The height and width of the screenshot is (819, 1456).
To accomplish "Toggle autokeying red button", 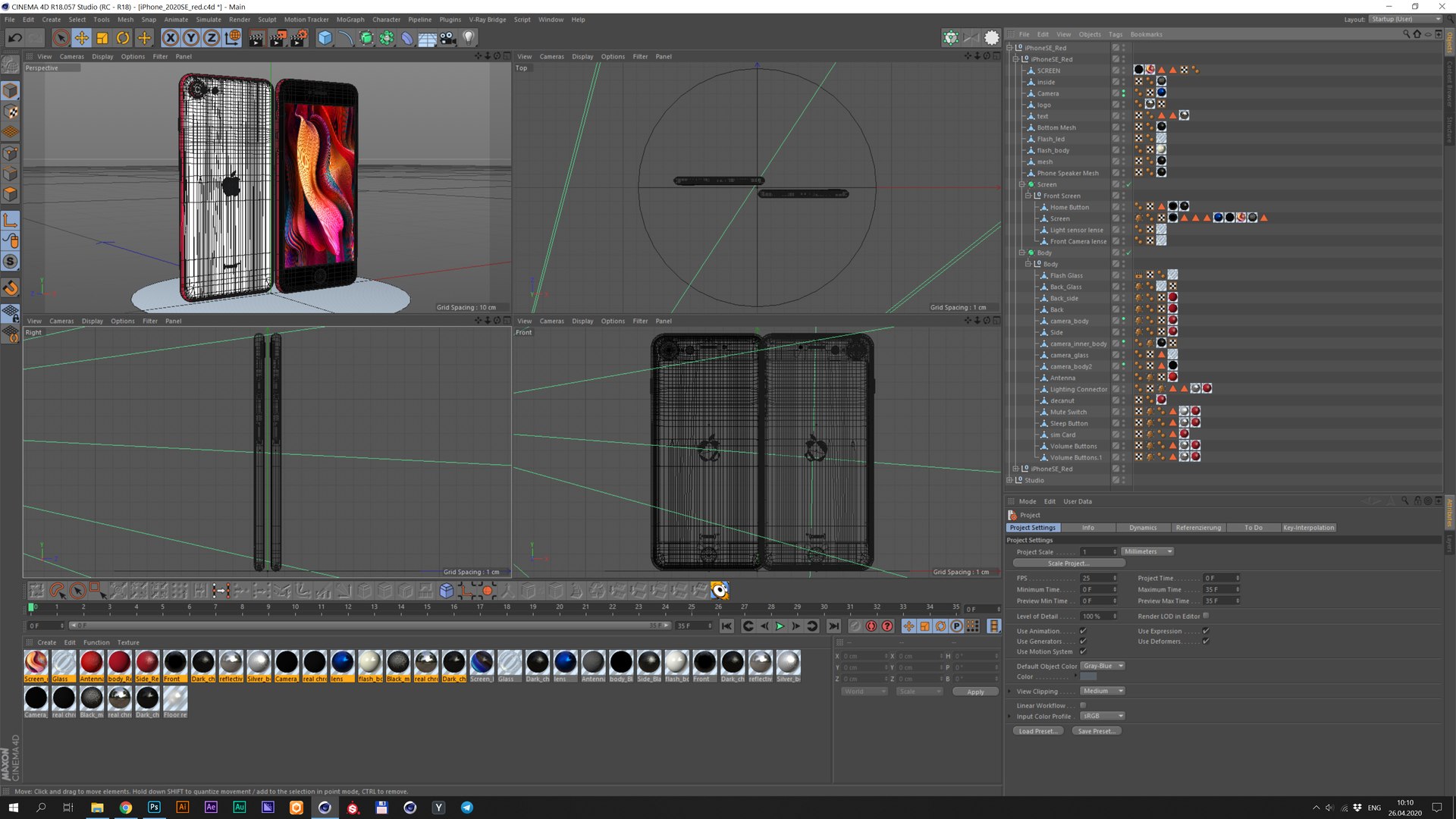I will click(871, 626).
